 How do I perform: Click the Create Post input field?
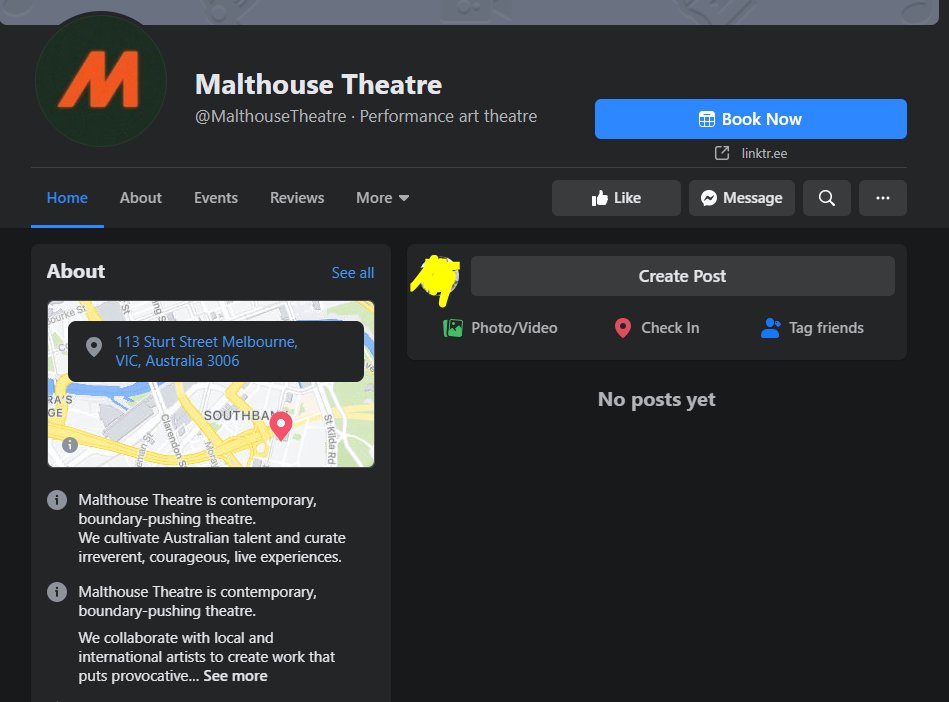(682, 275)
